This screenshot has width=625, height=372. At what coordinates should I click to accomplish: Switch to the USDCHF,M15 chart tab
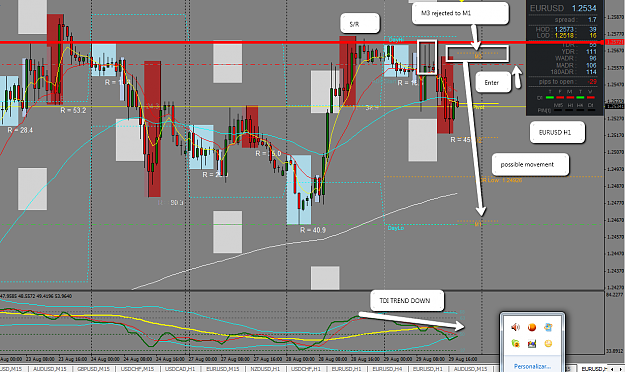pyautogui.click(x=138, y=369)
